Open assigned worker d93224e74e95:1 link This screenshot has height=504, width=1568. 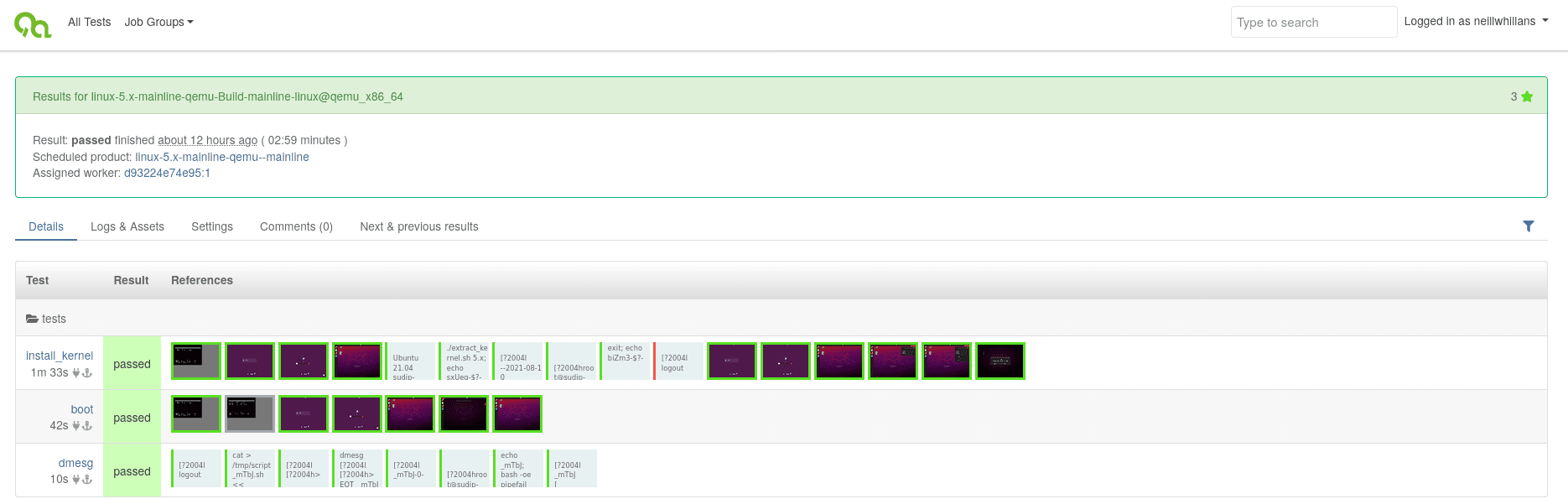167,173
